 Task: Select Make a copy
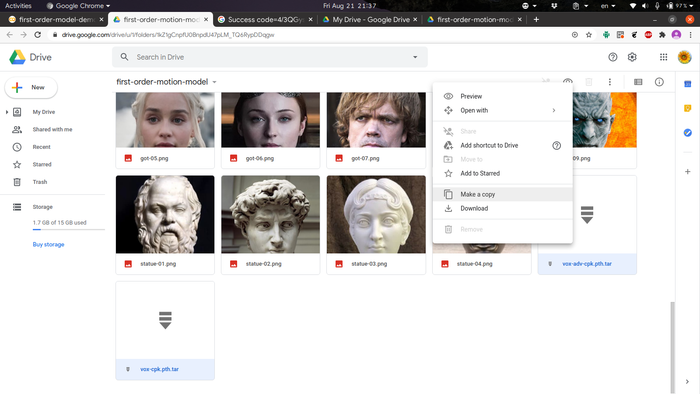pos(503,195)
